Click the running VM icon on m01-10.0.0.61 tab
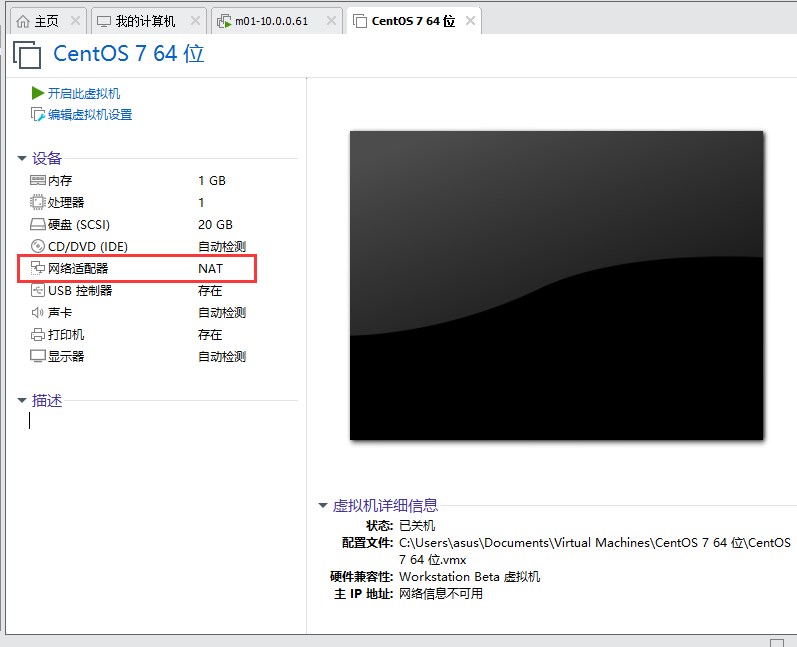The width and height of the screenshot is (797, 647). click(224, 21)
